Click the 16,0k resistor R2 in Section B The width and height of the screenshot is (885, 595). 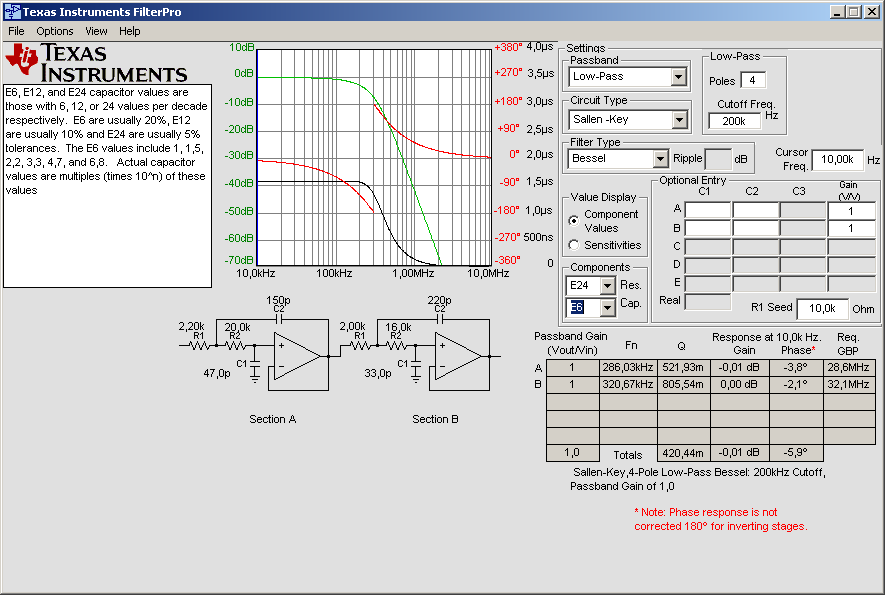click(396, 345)
